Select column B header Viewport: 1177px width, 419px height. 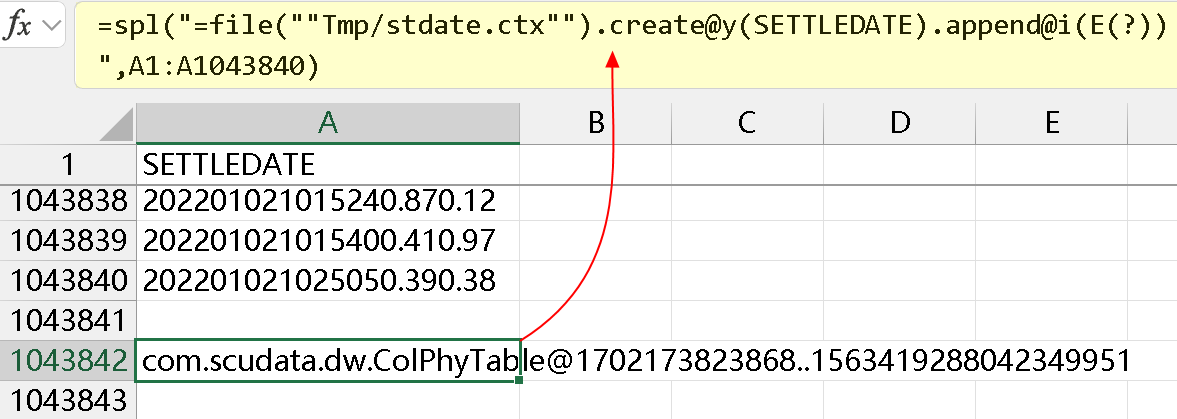(595, 123)
